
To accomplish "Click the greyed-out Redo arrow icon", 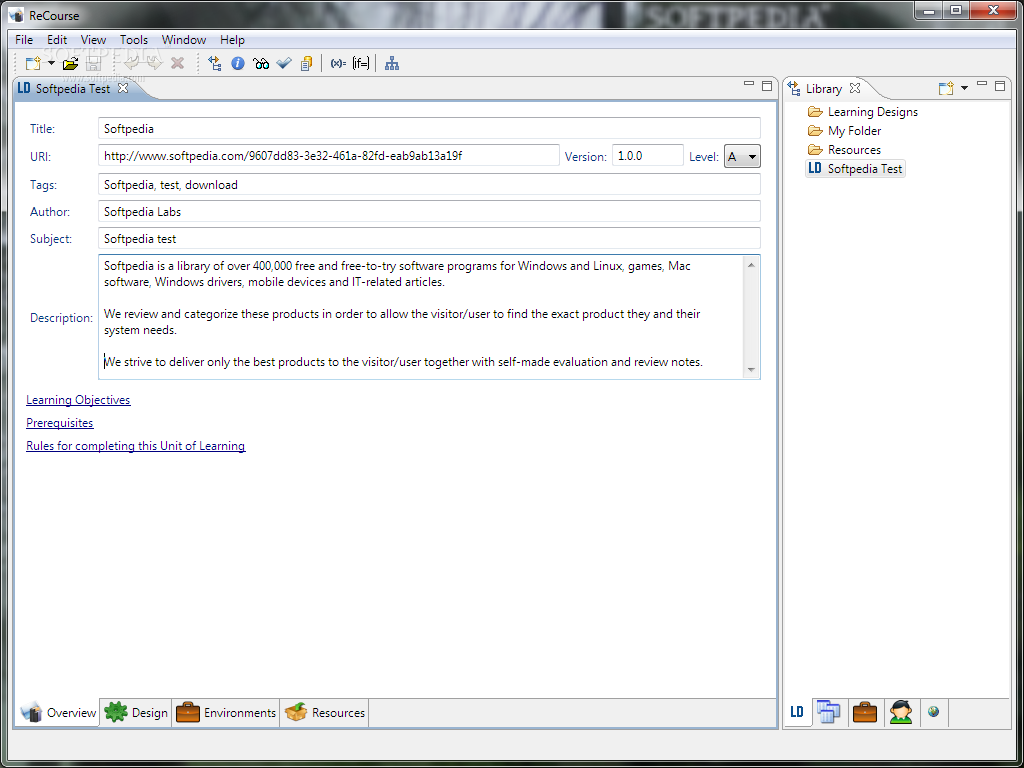I will click(x=154, y=63).
